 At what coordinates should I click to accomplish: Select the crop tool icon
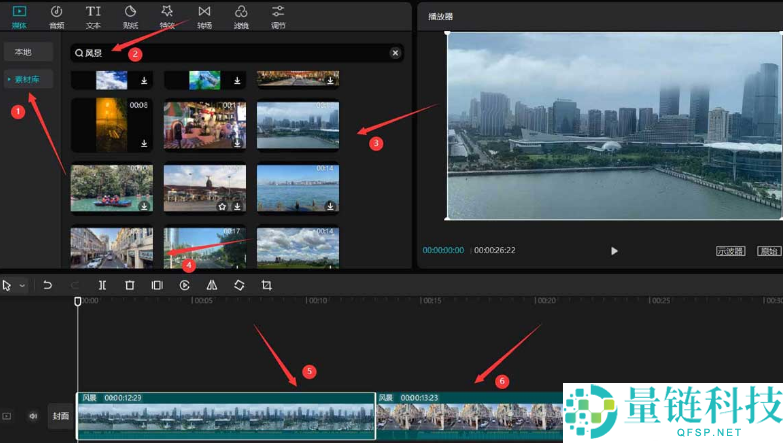point(267,285)
